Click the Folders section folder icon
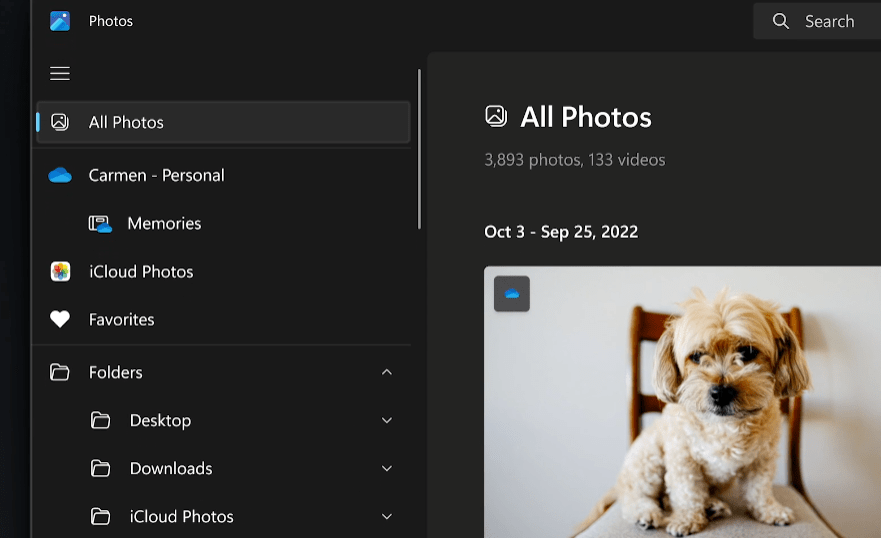This screenshot has height=538, width=881. coord(60,372)
